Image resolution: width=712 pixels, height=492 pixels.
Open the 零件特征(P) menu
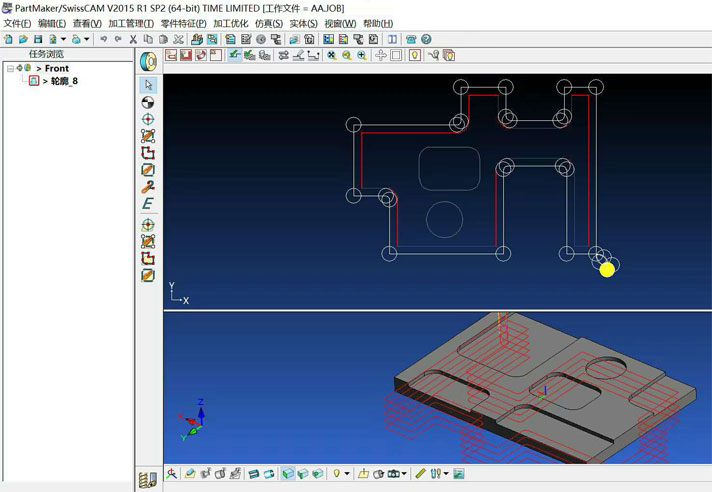click(x=183, y=23)
